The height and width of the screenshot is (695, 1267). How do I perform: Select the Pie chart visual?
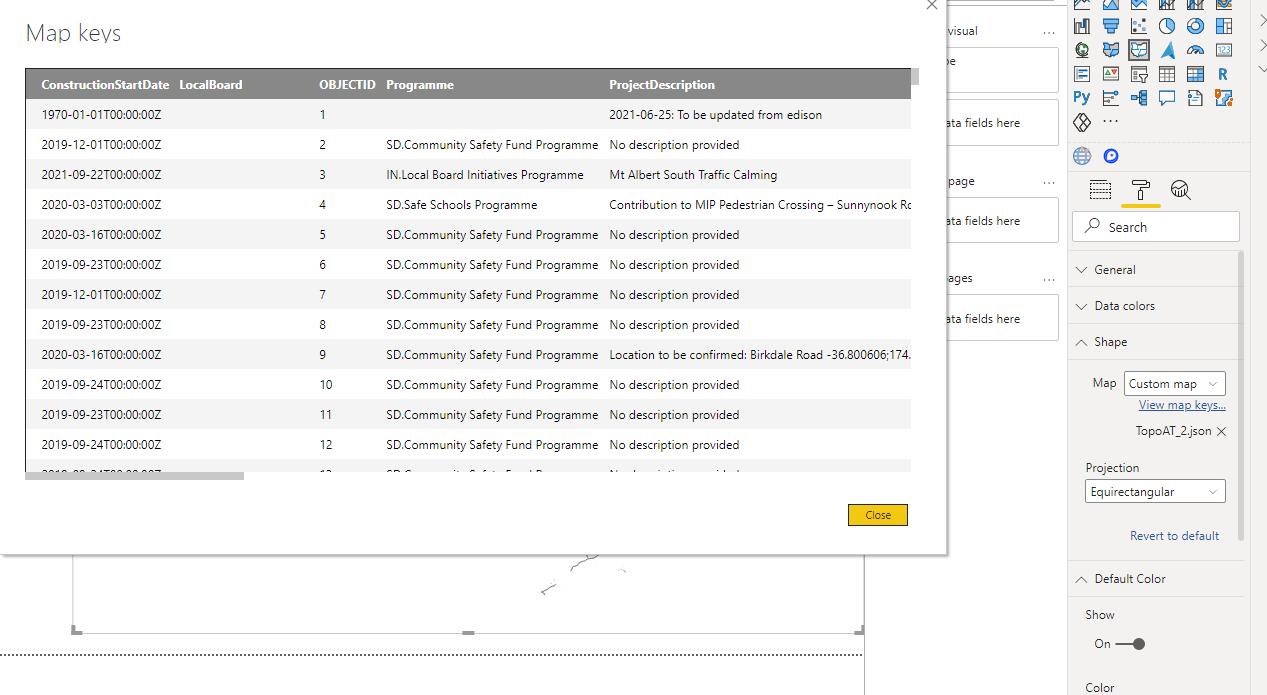coord(1166,26)
